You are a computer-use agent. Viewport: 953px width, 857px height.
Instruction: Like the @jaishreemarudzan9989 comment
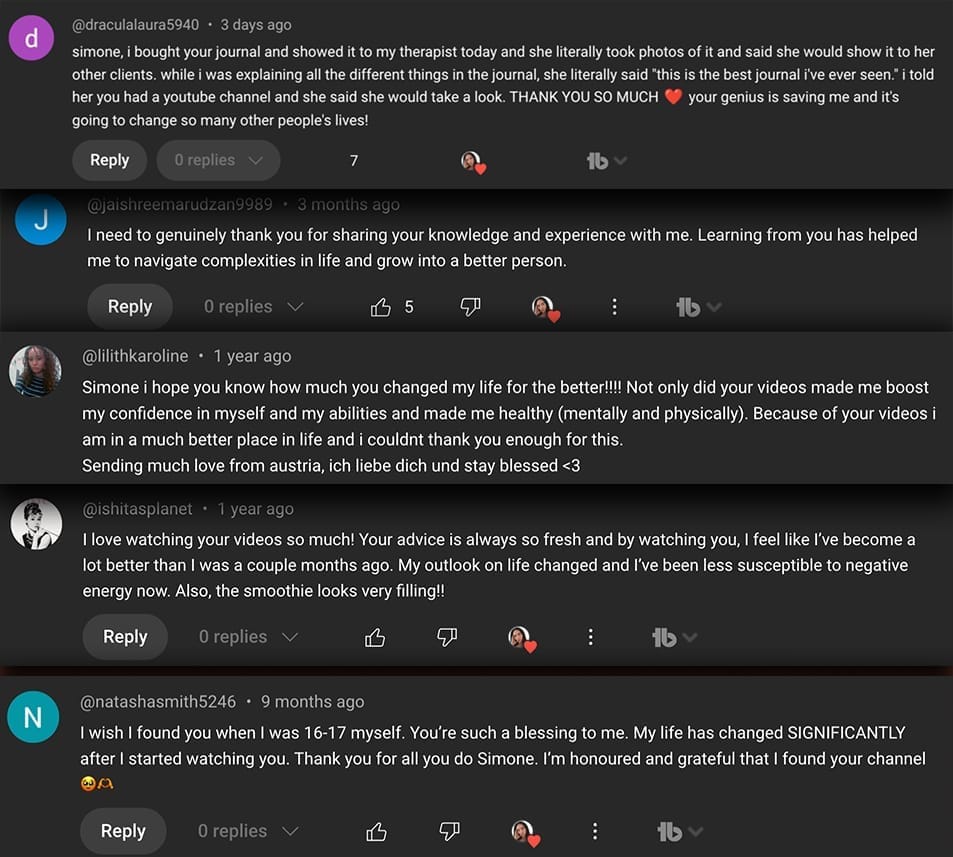pos(380,307)
